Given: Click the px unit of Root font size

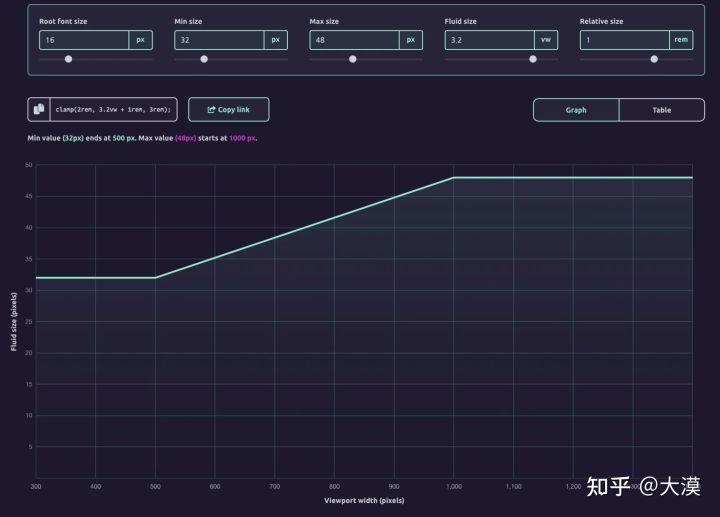Looking at the screenshot, I should tap(141, 40).
